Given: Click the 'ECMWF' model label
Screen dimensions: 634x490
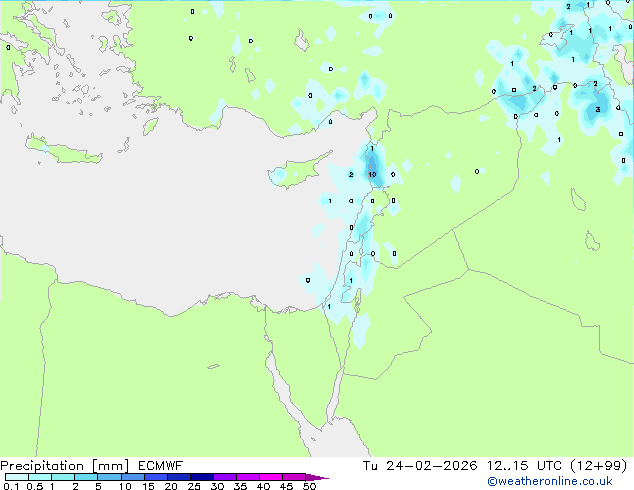Looking at the screenshot, I should [x=161, y=466].
